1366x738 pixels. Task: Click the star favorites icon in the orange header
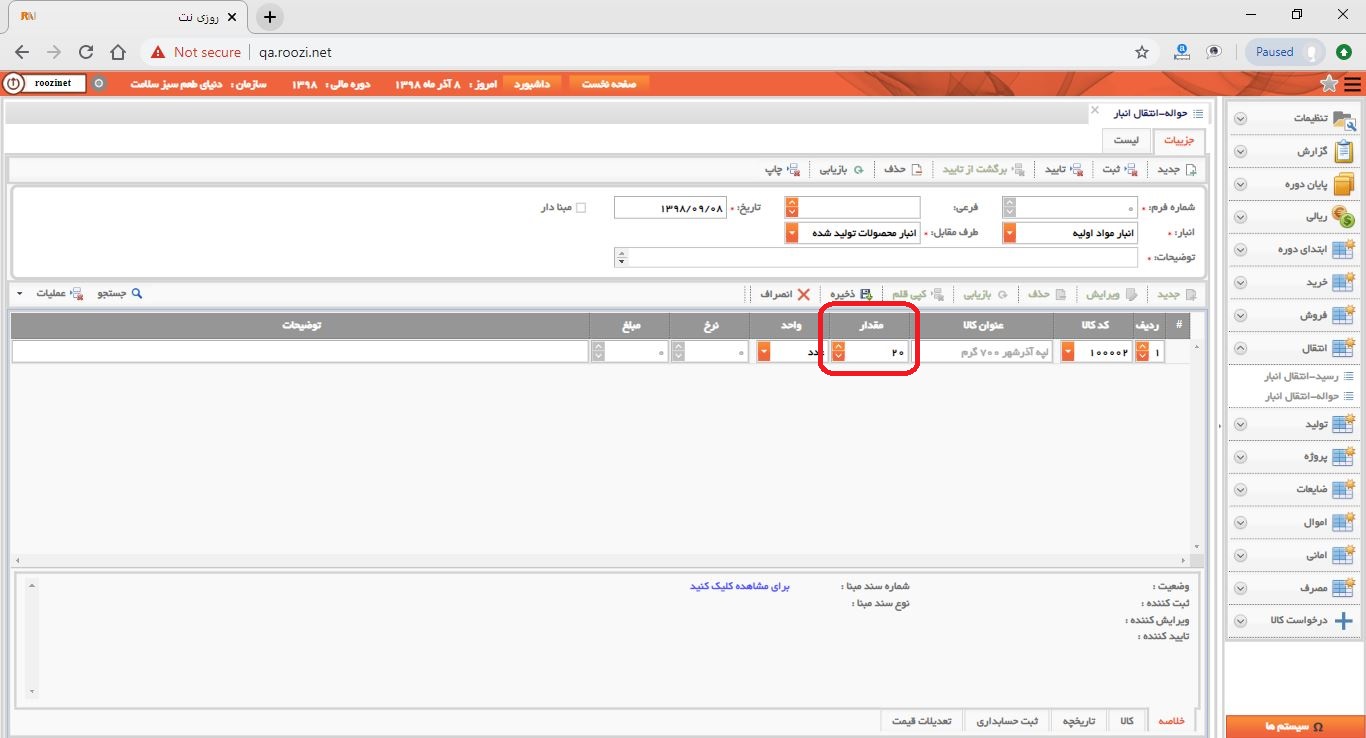tap(1329, 84)
